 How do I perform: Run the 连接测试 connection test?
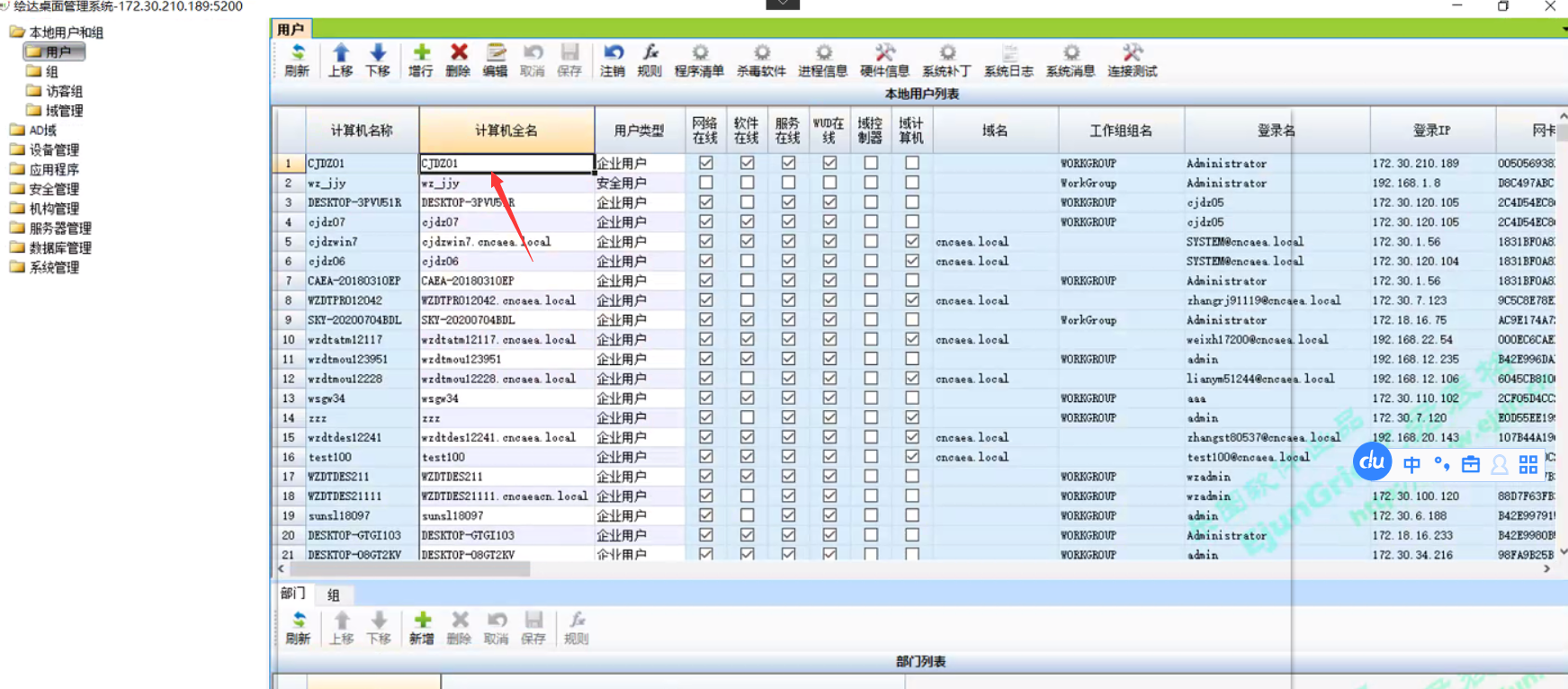(x=1132, y=60)
